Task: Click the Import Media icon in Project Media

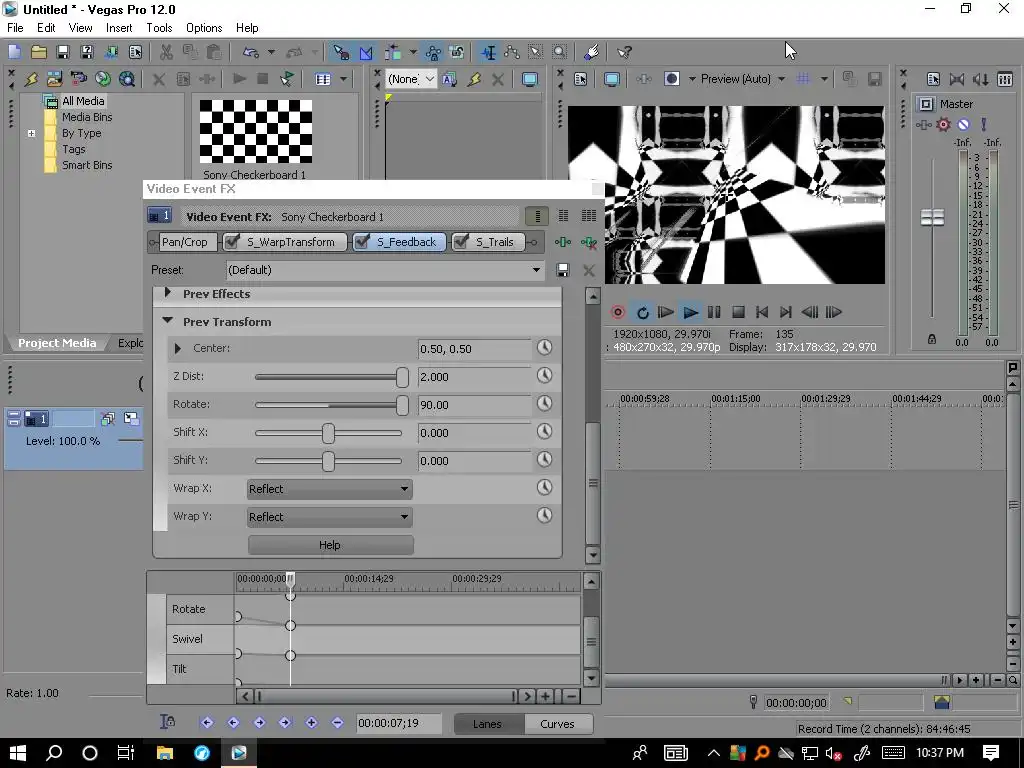Action: click(x=54, y=79)
